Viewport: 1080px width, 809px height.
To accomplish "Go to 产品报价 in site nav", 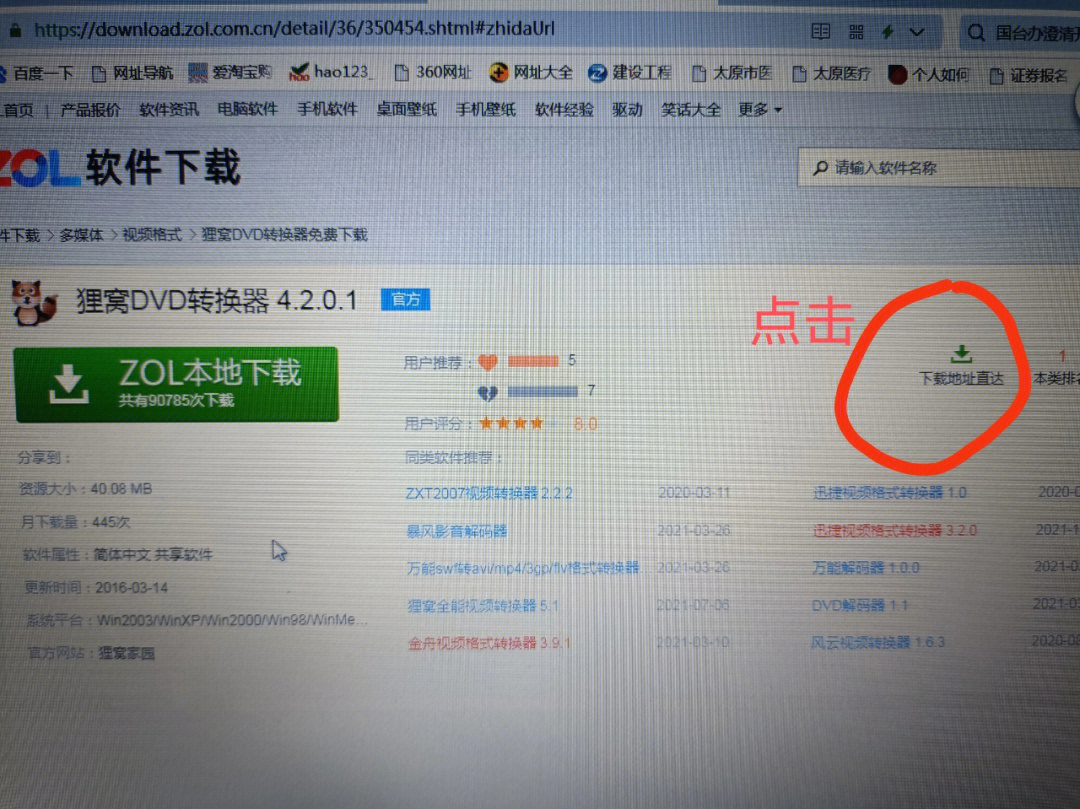I will [90, 110].
